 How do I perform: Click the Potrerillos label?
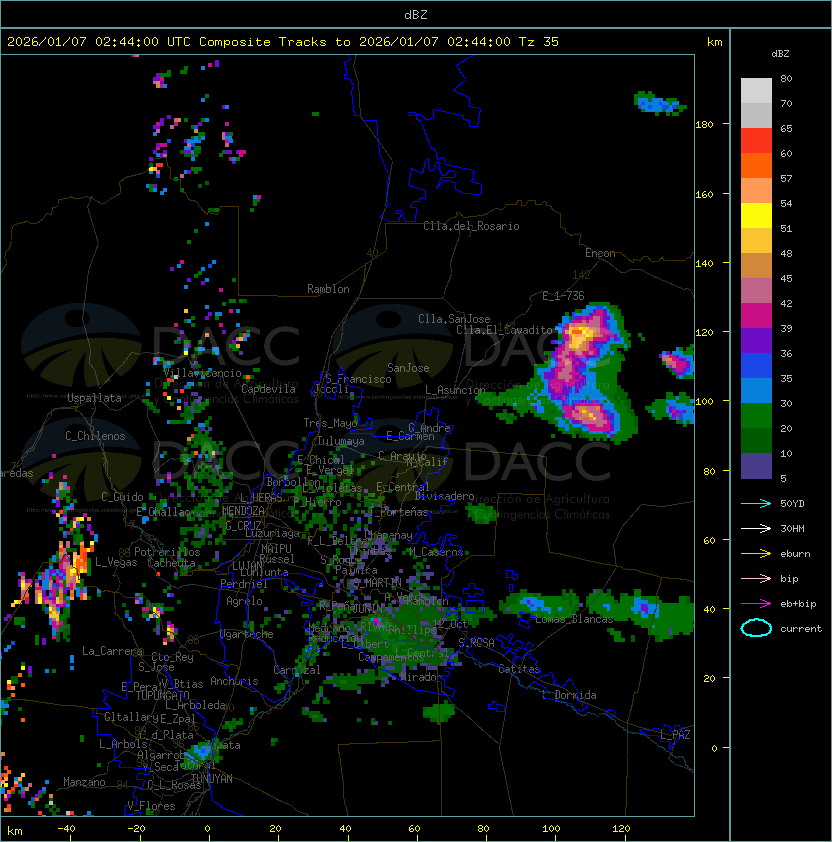167,552
